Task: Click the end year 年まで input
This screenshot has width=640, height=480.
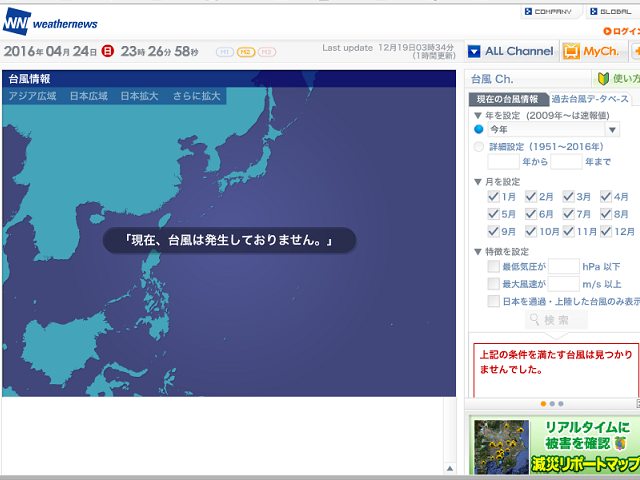Action: click(566, 162)
